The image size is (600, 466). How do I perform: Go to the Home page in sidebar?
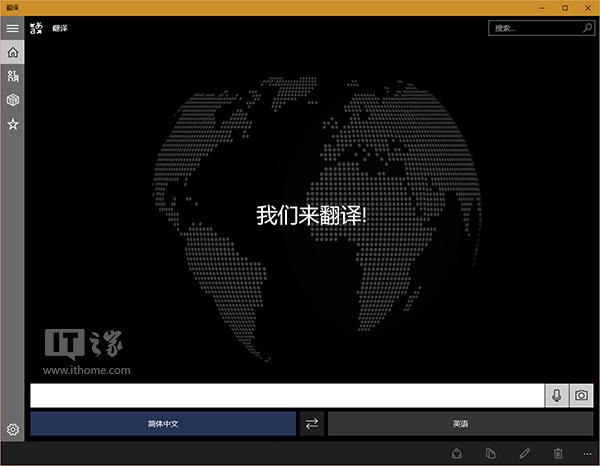click(x=12, y=52)
